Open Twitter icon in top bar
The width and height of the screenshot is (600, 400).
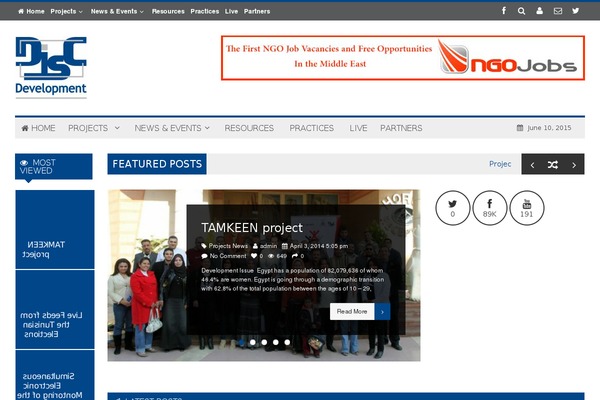click(x=576, y=11)
